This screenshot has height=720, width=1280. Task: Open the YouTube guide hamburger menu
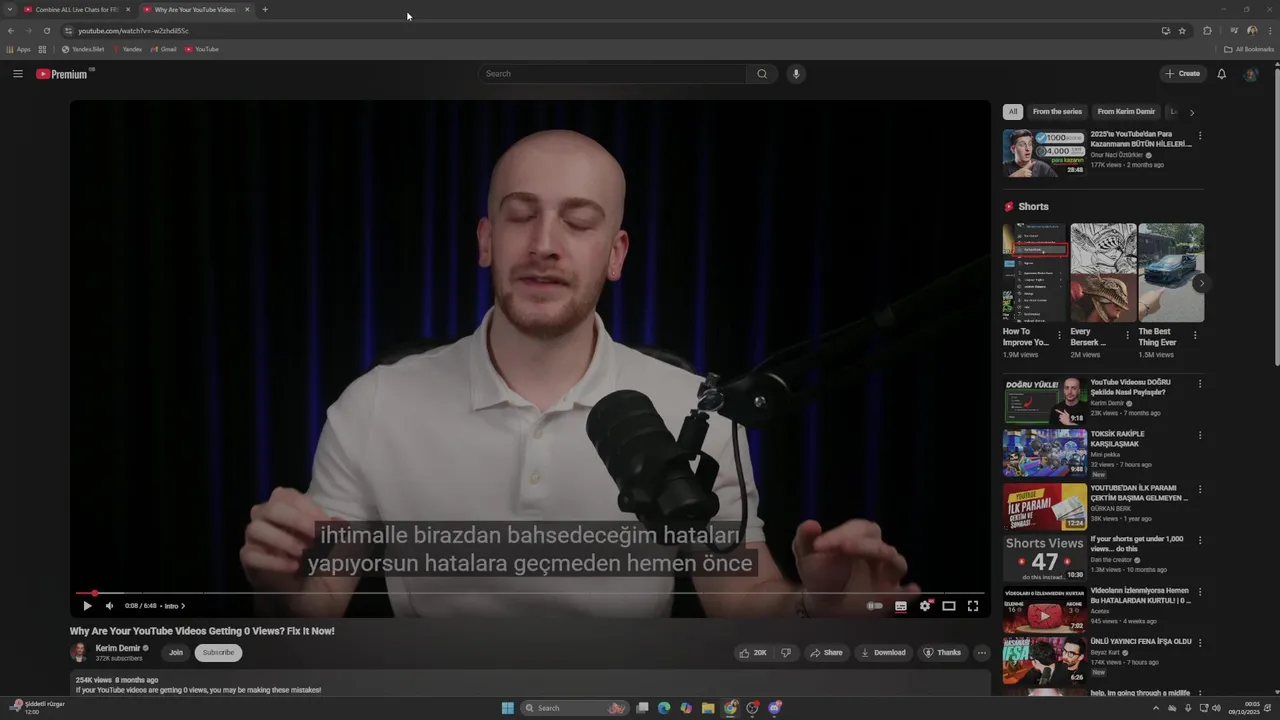(17, 74)
